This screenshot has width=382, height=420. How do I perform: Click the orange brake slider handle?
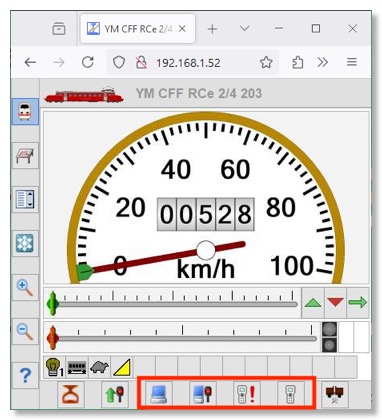[x=53, y=338]
